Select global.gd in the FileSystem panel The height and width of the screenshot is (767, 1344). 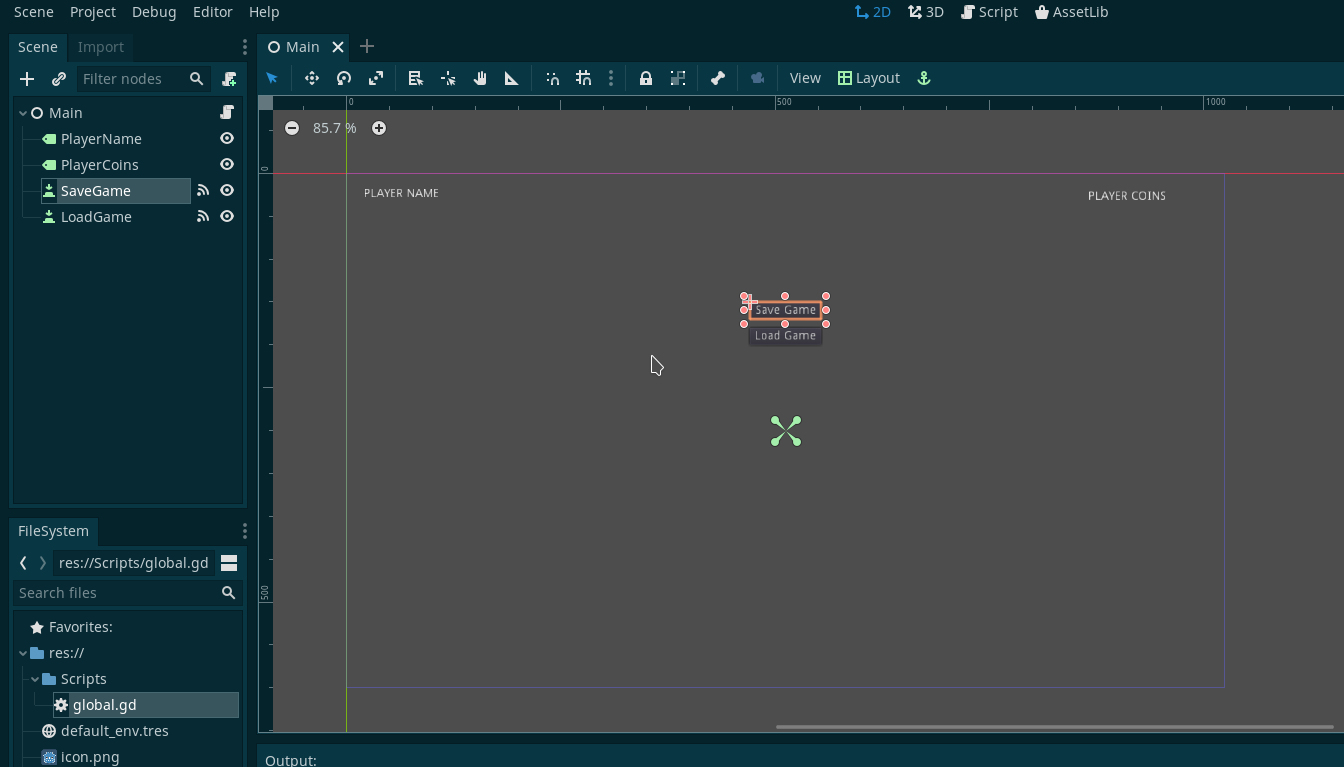tap(106, 704)
